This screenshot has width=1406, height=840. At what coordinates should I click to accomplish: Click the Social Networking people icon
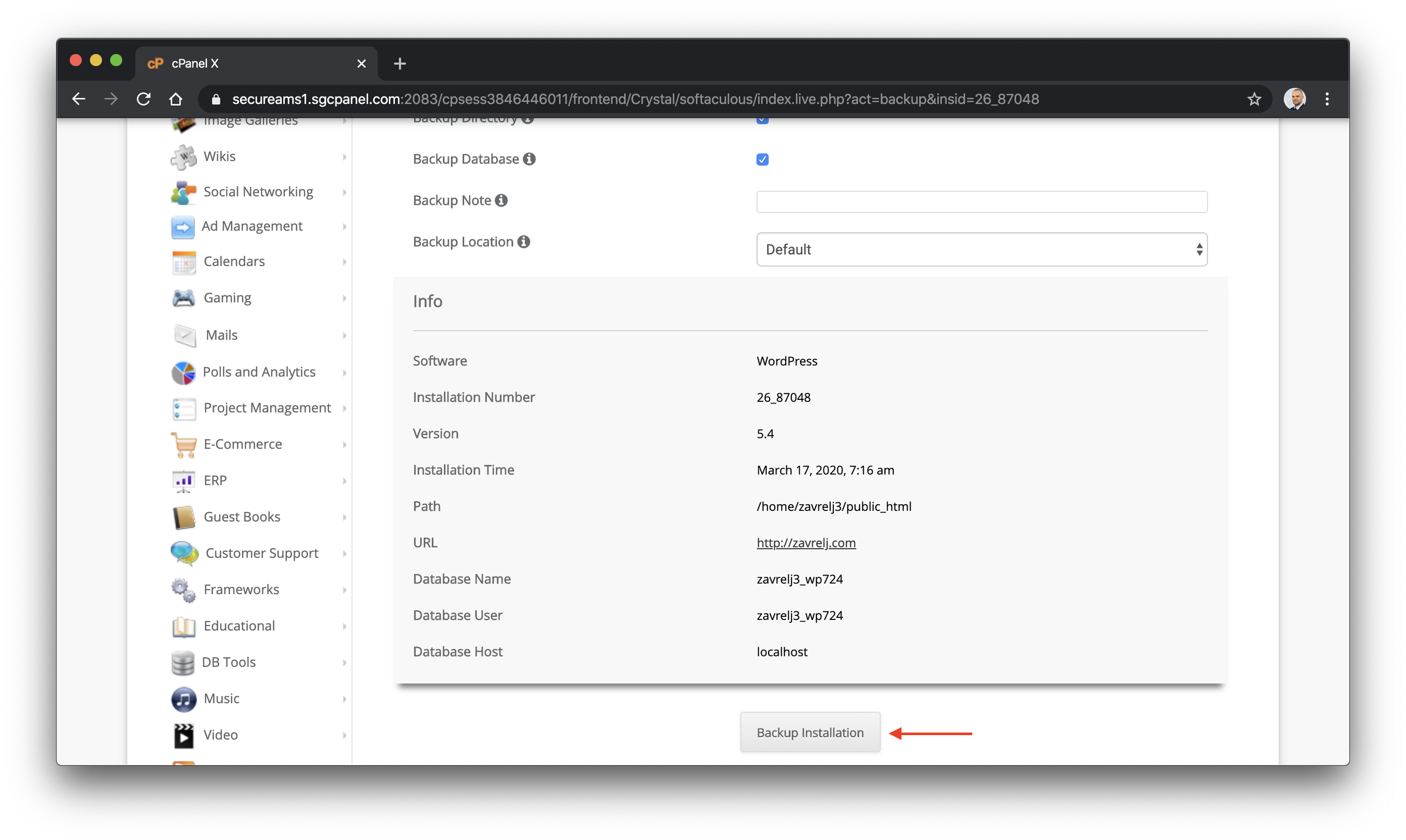184,193
